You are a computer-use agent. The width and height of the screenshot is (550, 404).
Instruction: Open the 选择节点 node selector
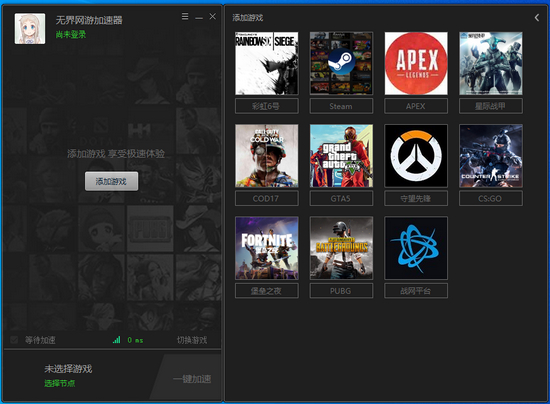point(60,383)
